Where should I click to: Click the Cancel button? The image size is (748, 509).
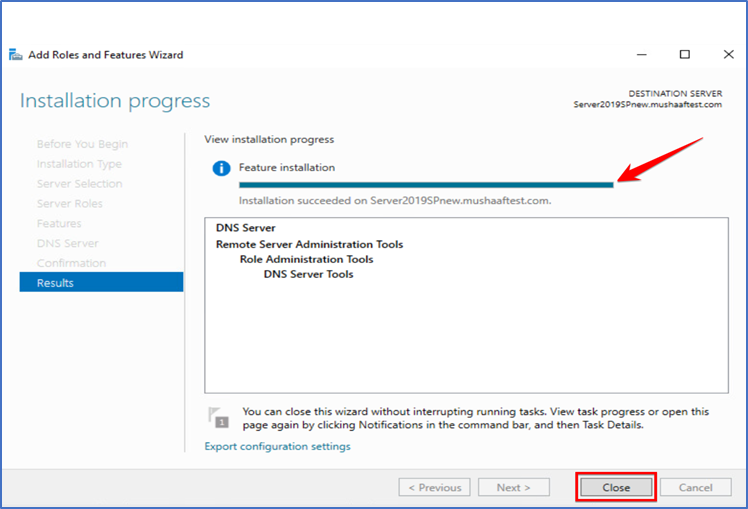(x=696, y=488)
